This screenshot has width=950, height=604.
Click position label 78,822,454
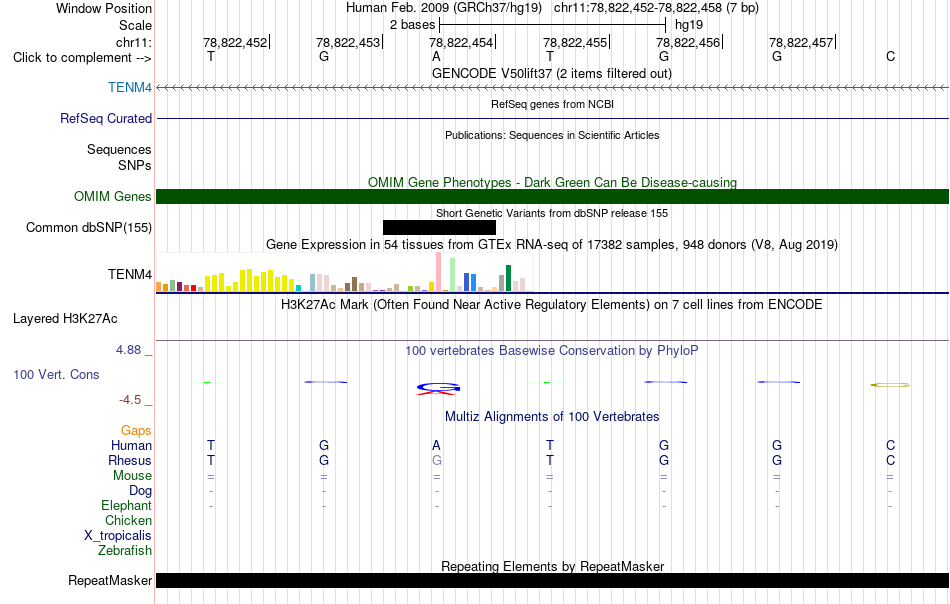coord(461,42)
